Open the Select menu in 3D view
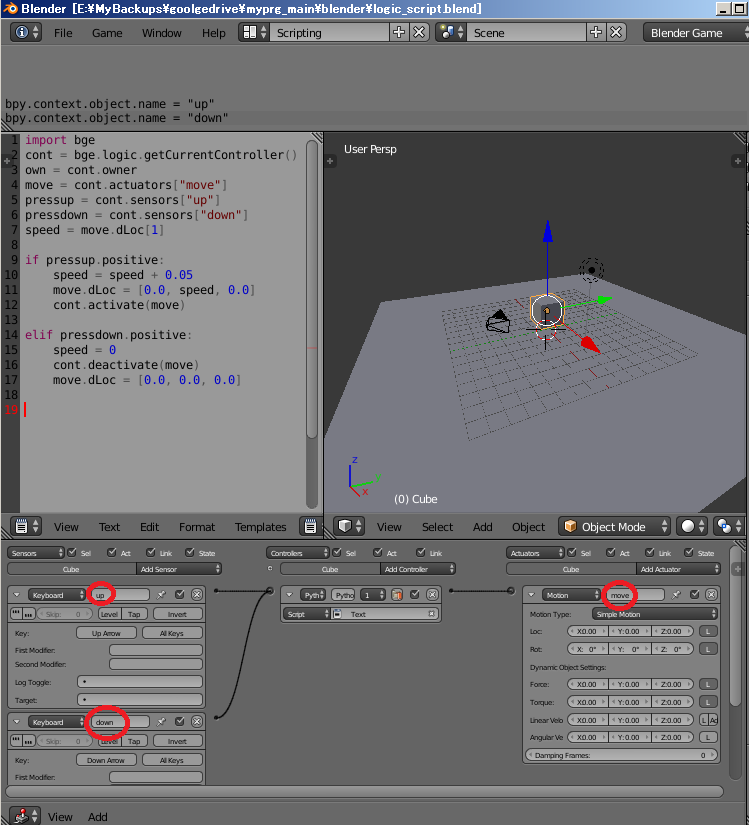The height and width of the screenshot is (825, 749). click(437, 527)
